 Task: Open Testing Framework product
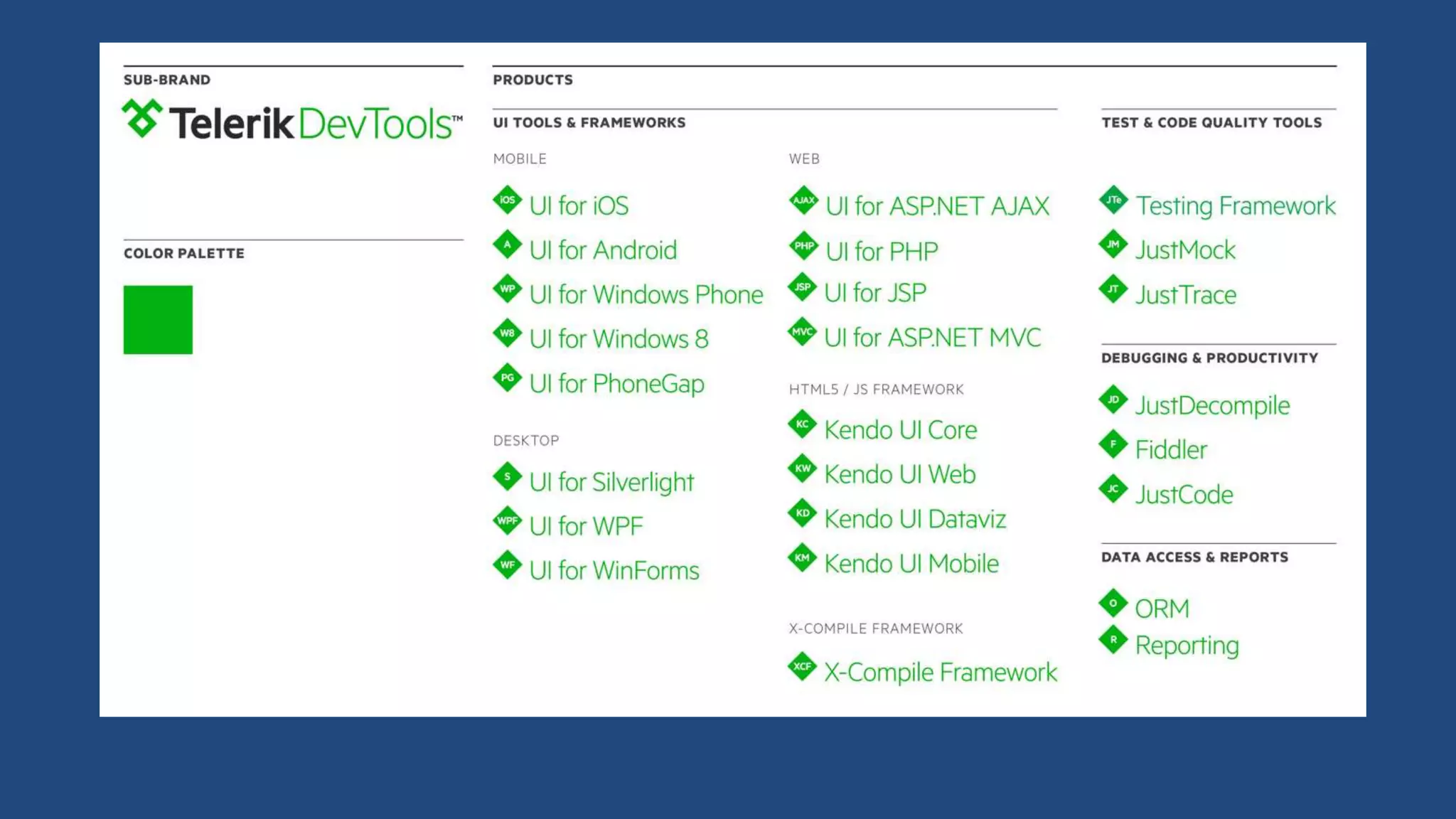click(x=1236, y=206)
